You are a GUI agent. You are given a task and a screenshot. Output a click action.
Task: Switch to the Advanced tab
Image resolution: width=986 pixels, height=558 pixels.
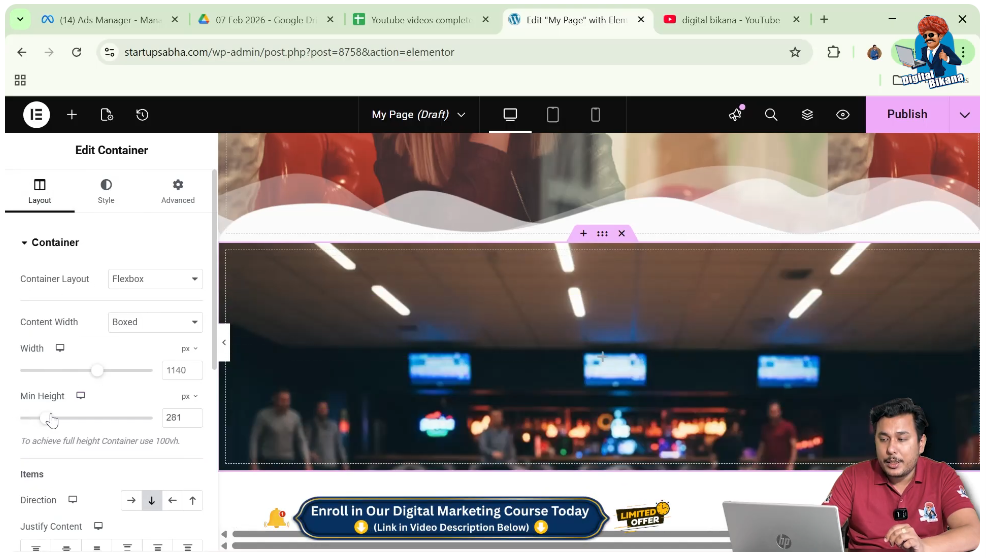click(x=178, y=191)
